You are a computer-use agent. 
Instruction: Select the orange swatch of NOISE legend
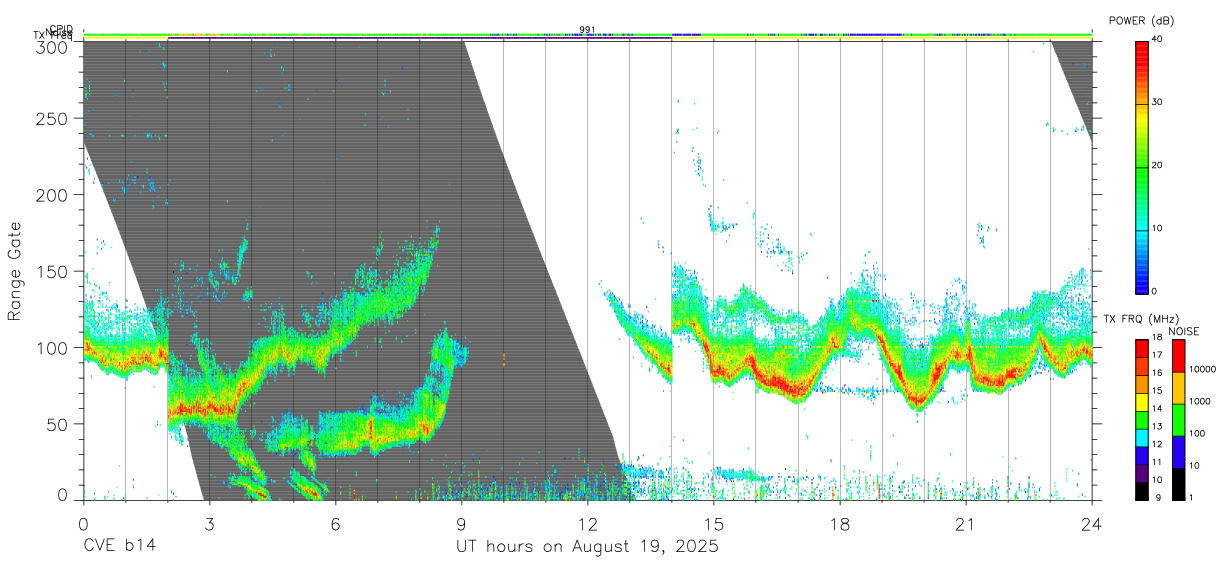(1177, 388)
